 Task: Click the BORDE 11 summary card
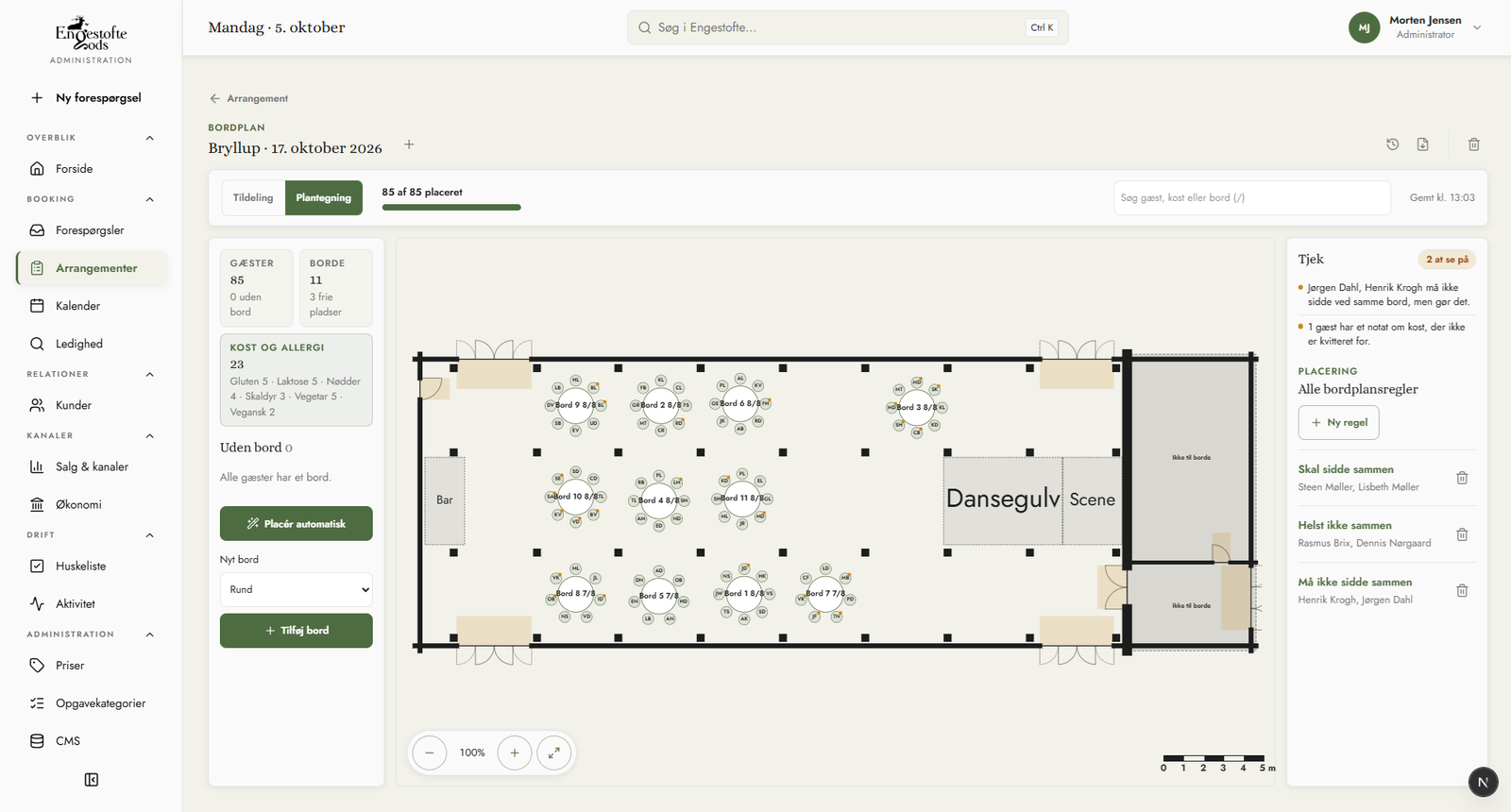[x=336, y=288]
